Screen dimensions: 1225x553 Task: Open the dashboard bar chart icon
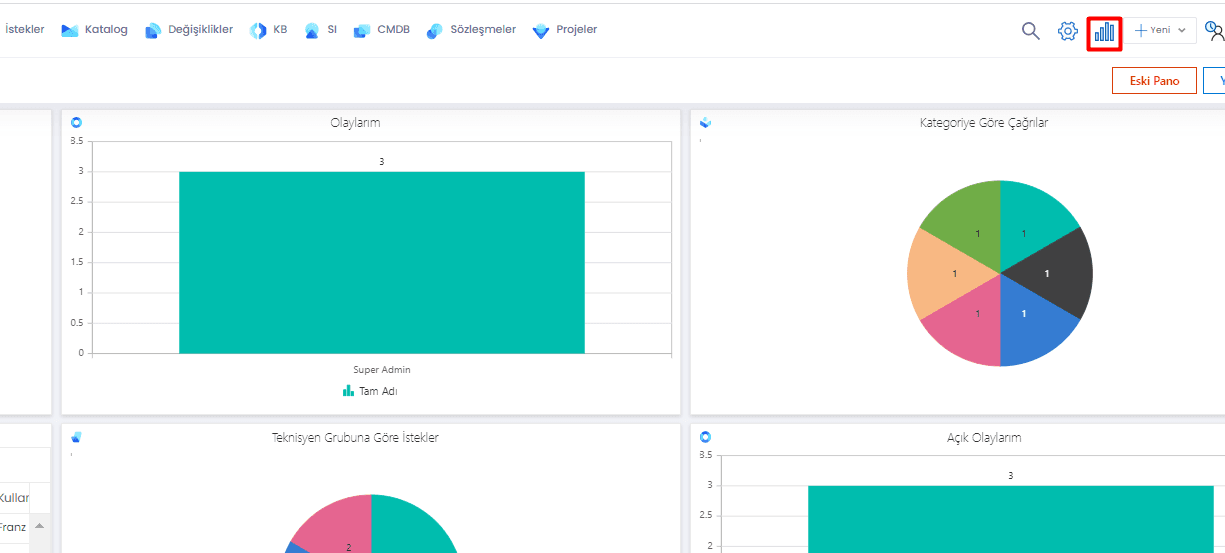(x=1104, y=31)
